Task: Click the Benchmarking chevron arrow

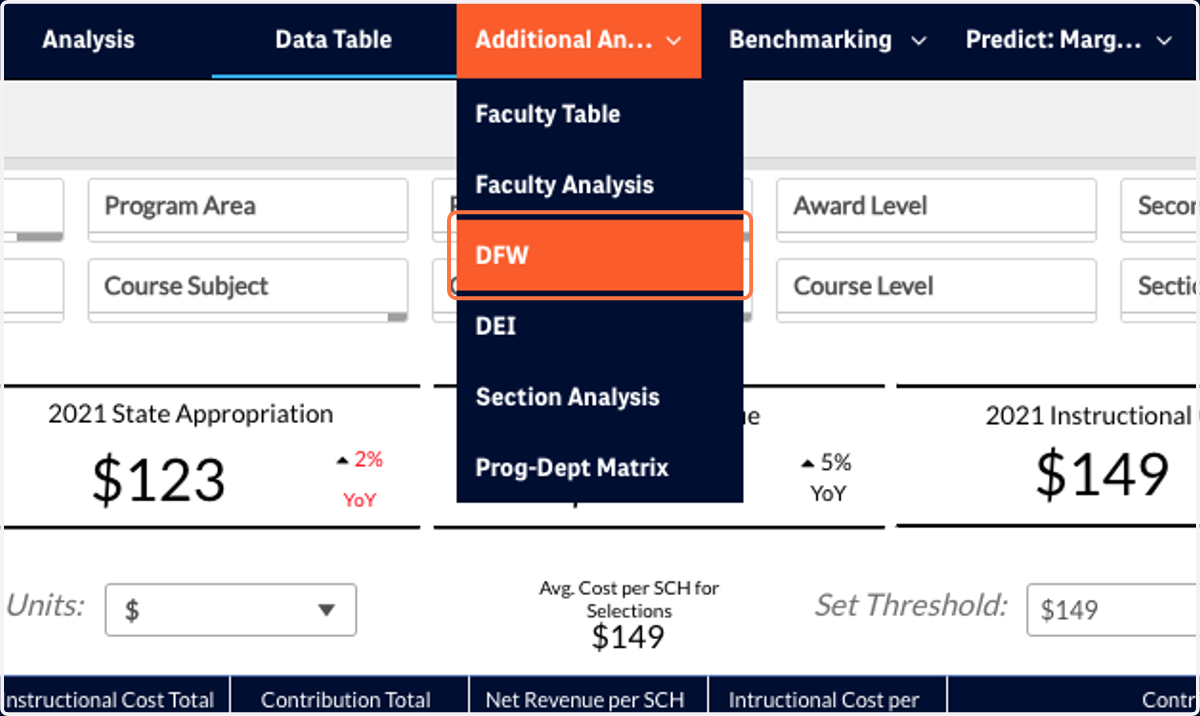Action: (x=919, y=41)
